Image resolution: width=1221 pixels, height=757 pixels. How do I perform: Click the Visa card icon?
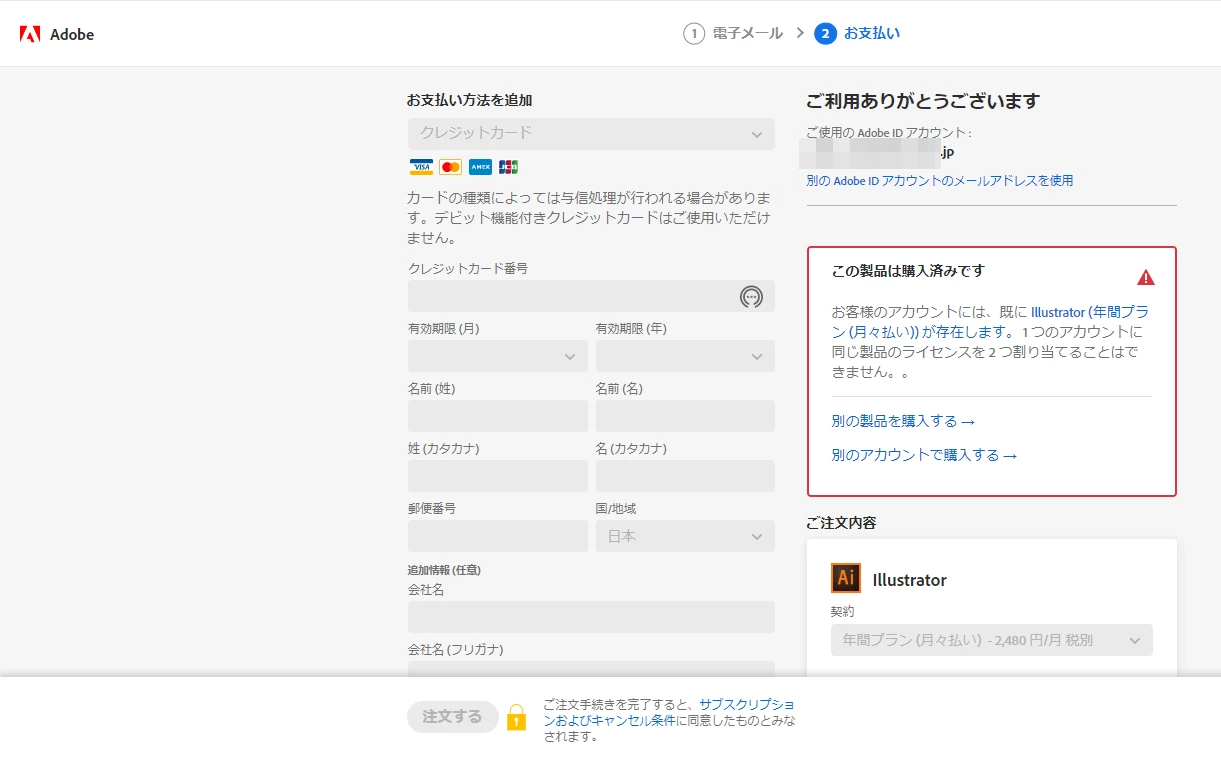(421, 167)
